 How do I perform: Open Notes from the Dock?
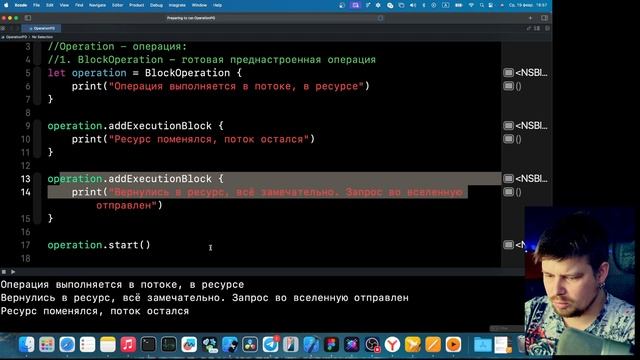[x=108, y=344]
